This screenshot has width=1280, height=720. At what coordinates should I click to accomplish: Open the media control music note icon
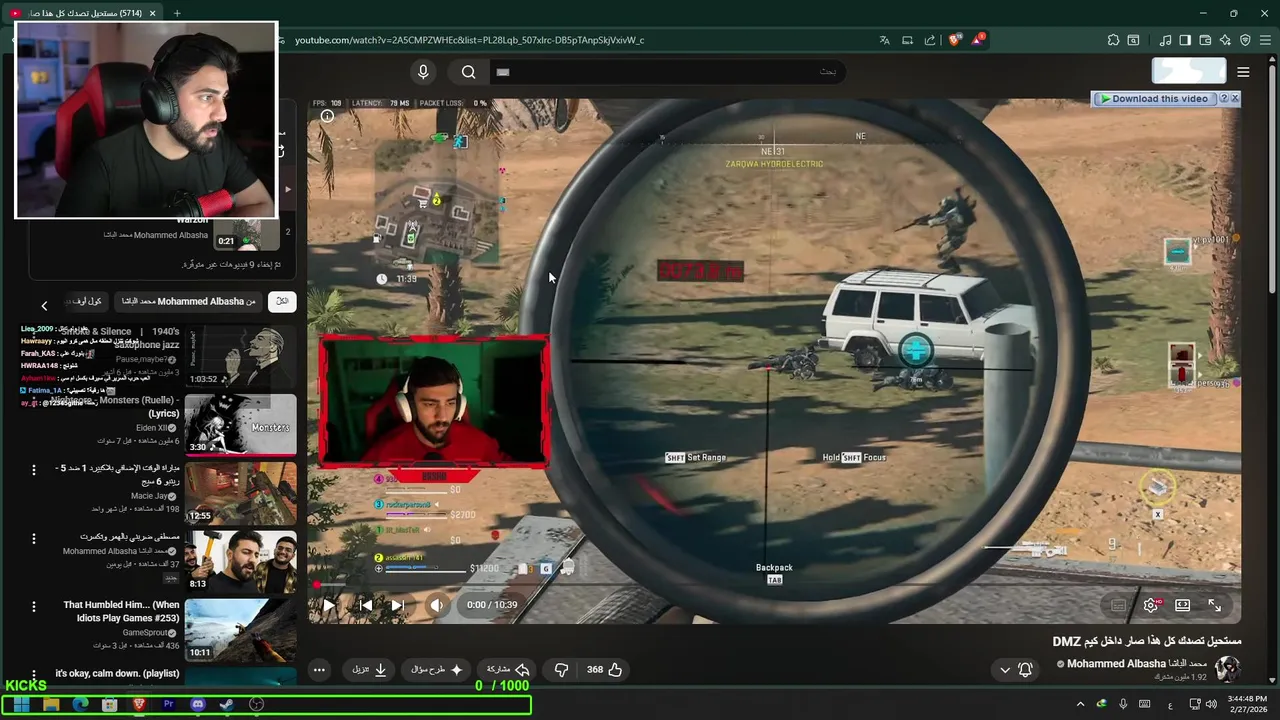1166,40
